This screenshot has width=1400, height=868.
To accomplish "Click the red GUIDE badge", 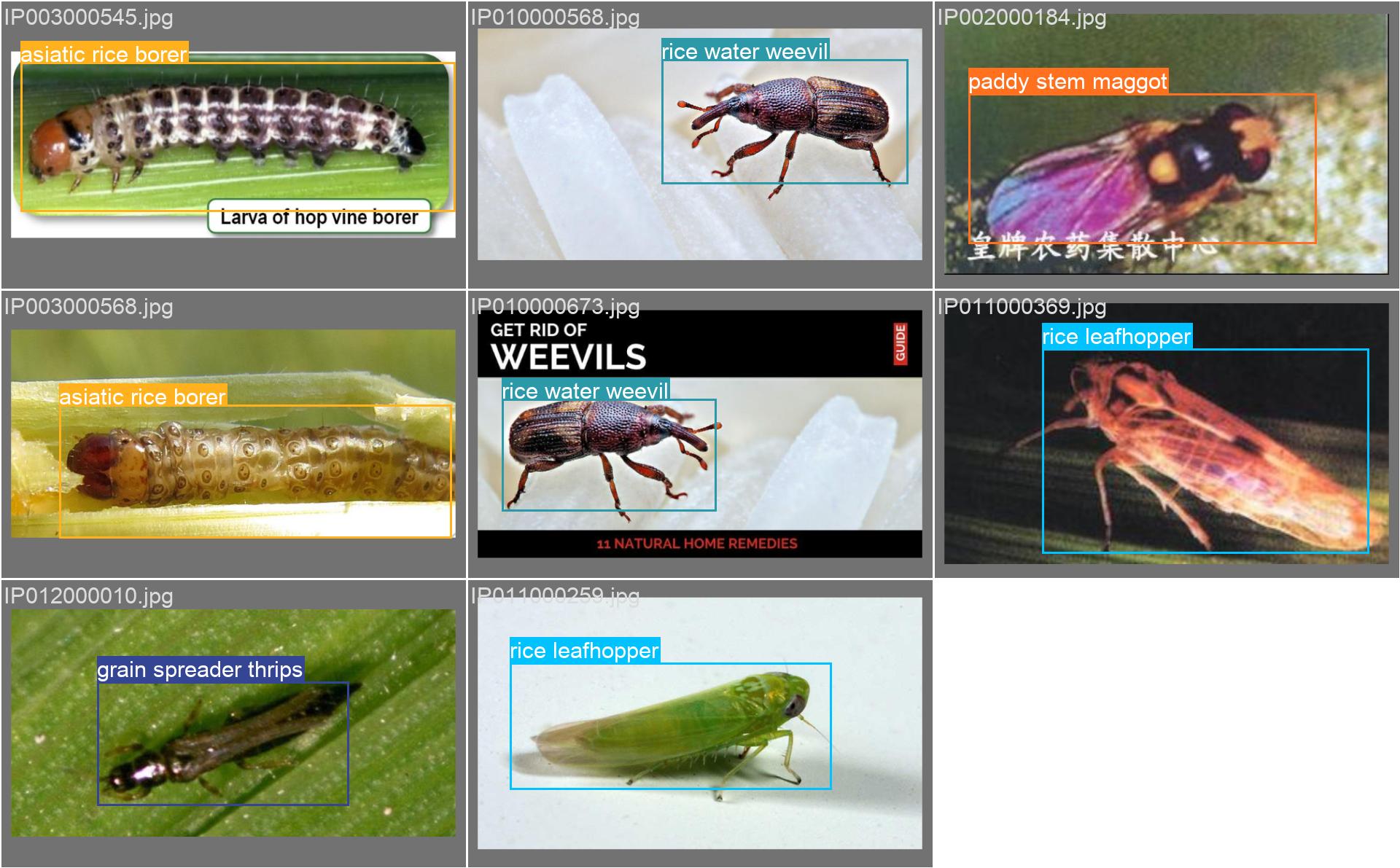I will pos(900,344).
